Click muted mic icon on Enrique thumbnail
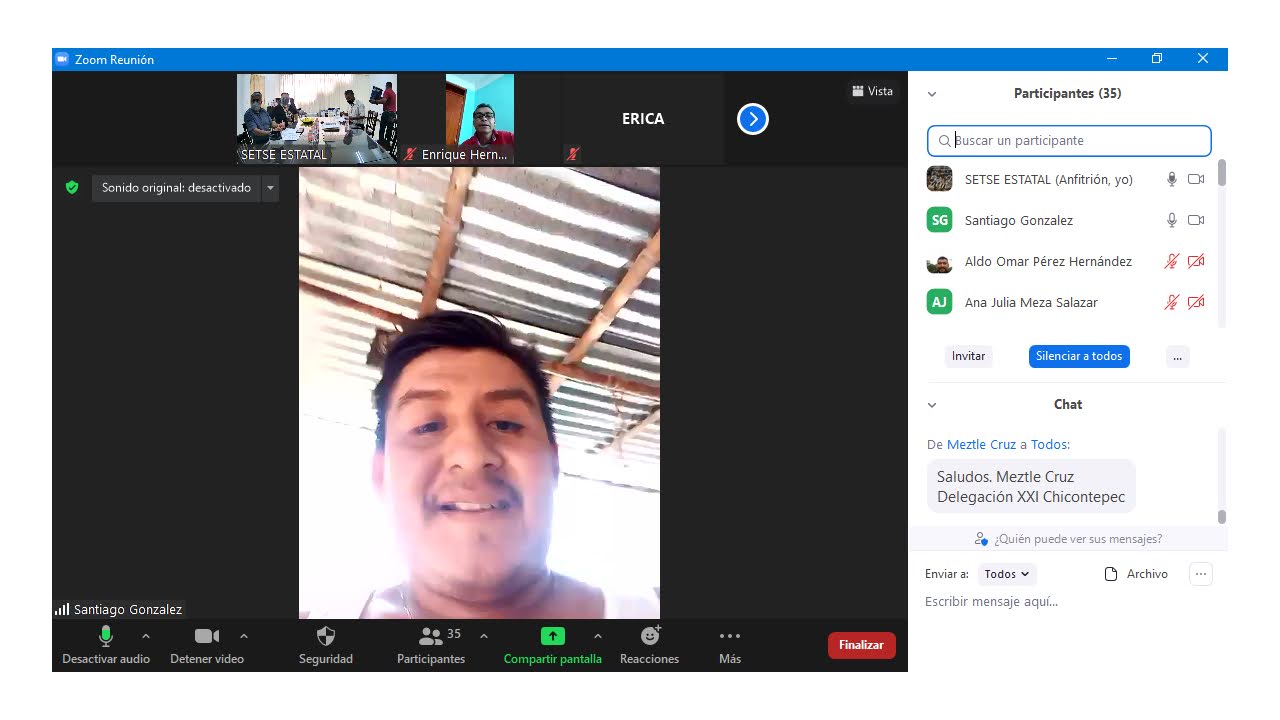Screen dimensions: 1280x720 pyautogui.click(x=410, y=155)
